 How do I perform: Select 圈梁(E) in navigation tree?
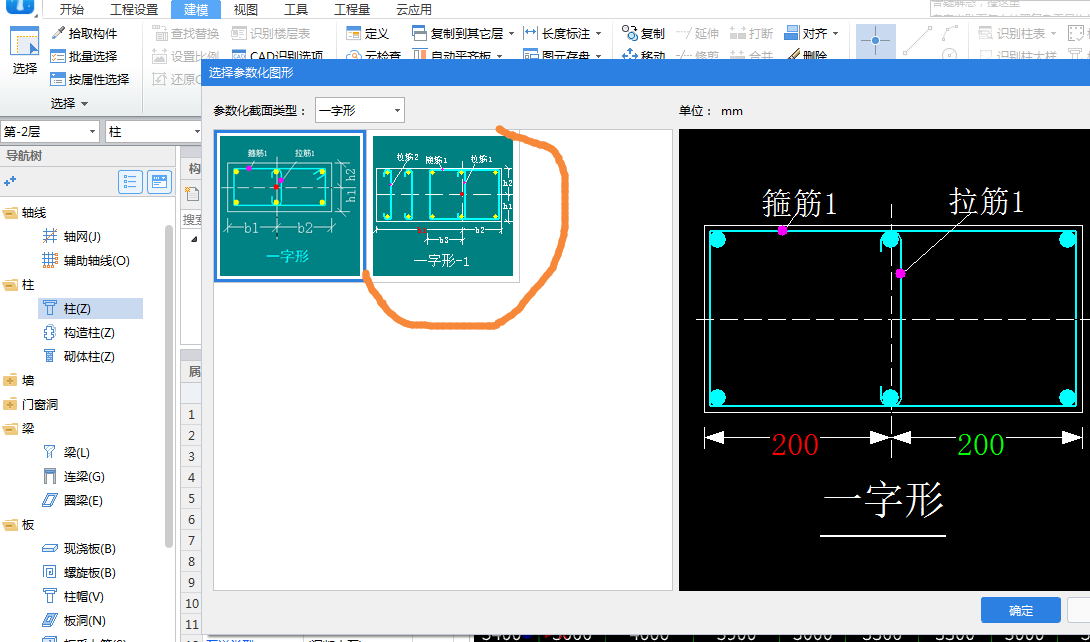click(x=72, y=500)
